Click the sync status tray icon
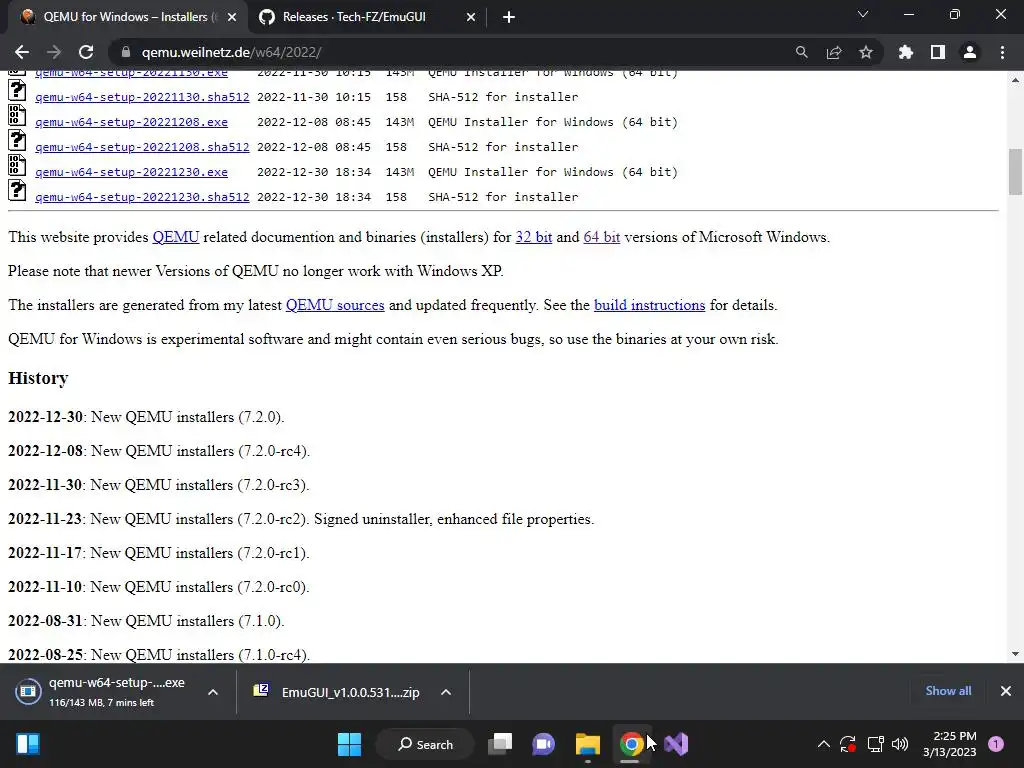Screen dimensions: 1024x768 [x=848, y=744]
